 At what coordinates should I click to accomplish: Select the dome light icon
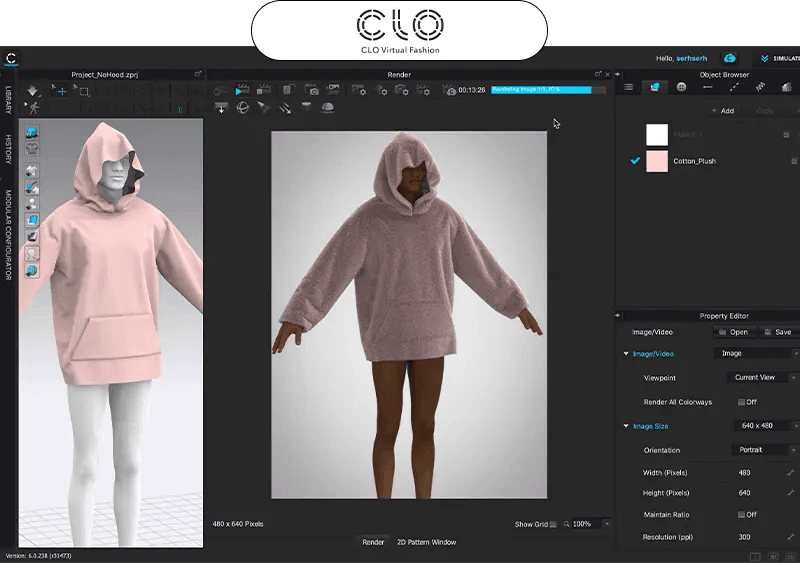coord(327,108)
